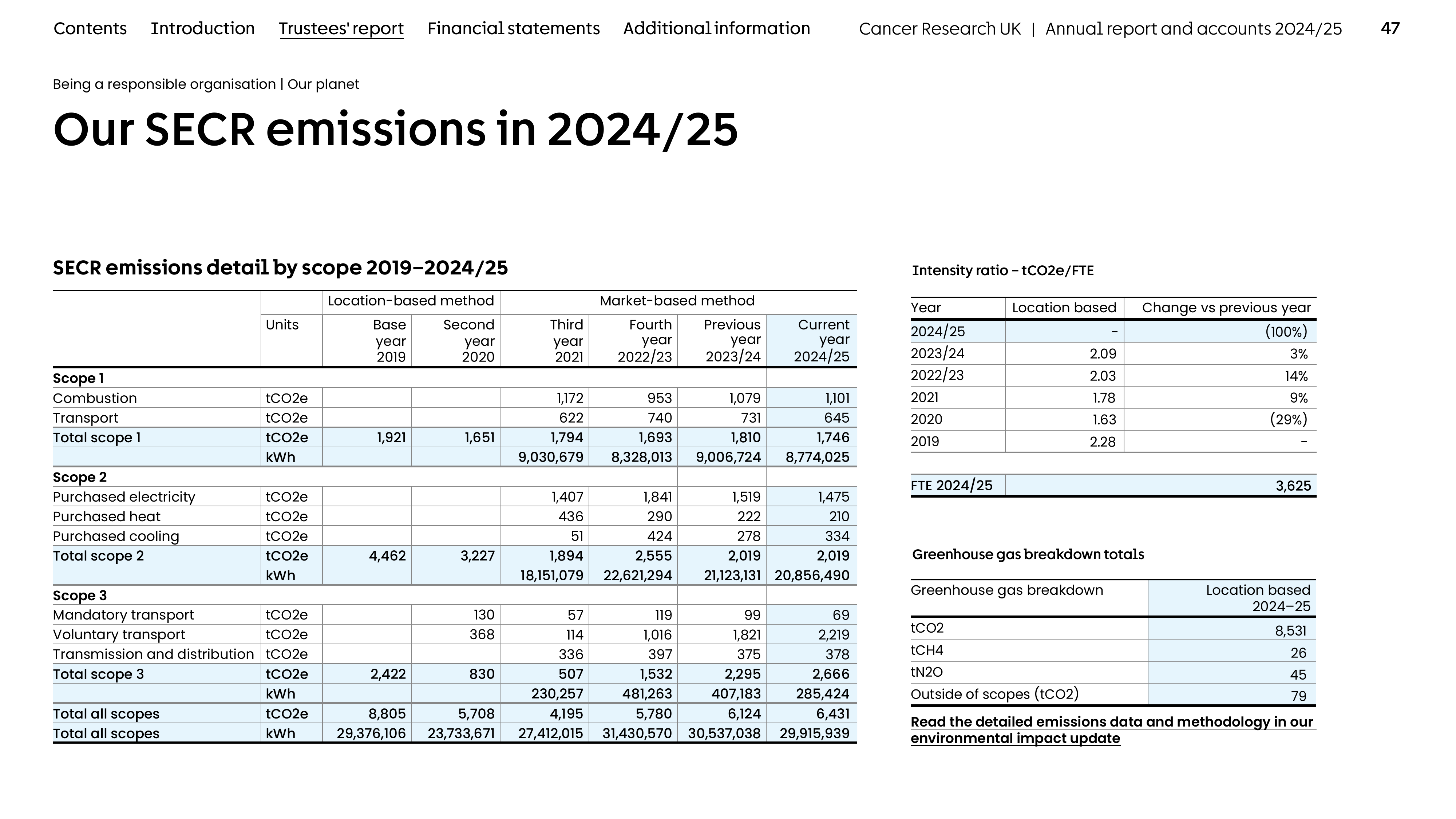Select the FTE 2024/25 value 3,625
Viewport: 1456px width, 819px height.
(1293, 486)
